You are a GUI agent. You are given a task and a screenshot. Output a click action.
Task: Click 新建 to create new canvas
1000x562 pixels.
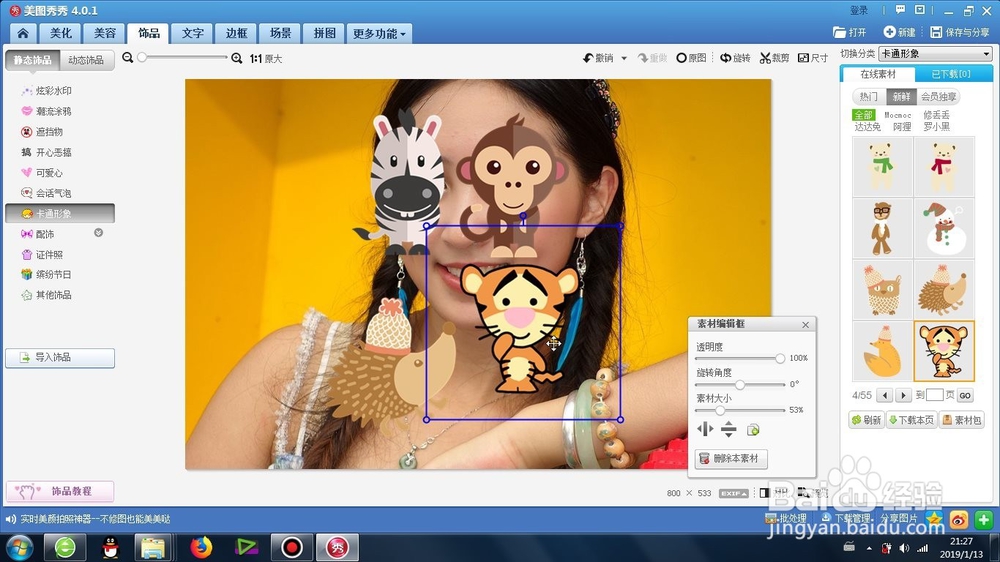(899, 33)
